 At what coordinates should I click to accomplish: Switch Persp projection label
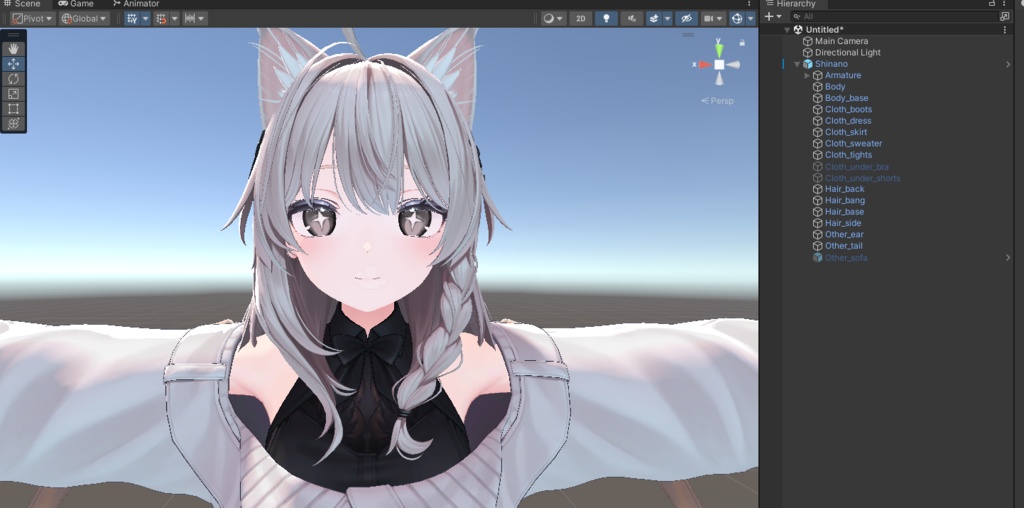[717, 101]
